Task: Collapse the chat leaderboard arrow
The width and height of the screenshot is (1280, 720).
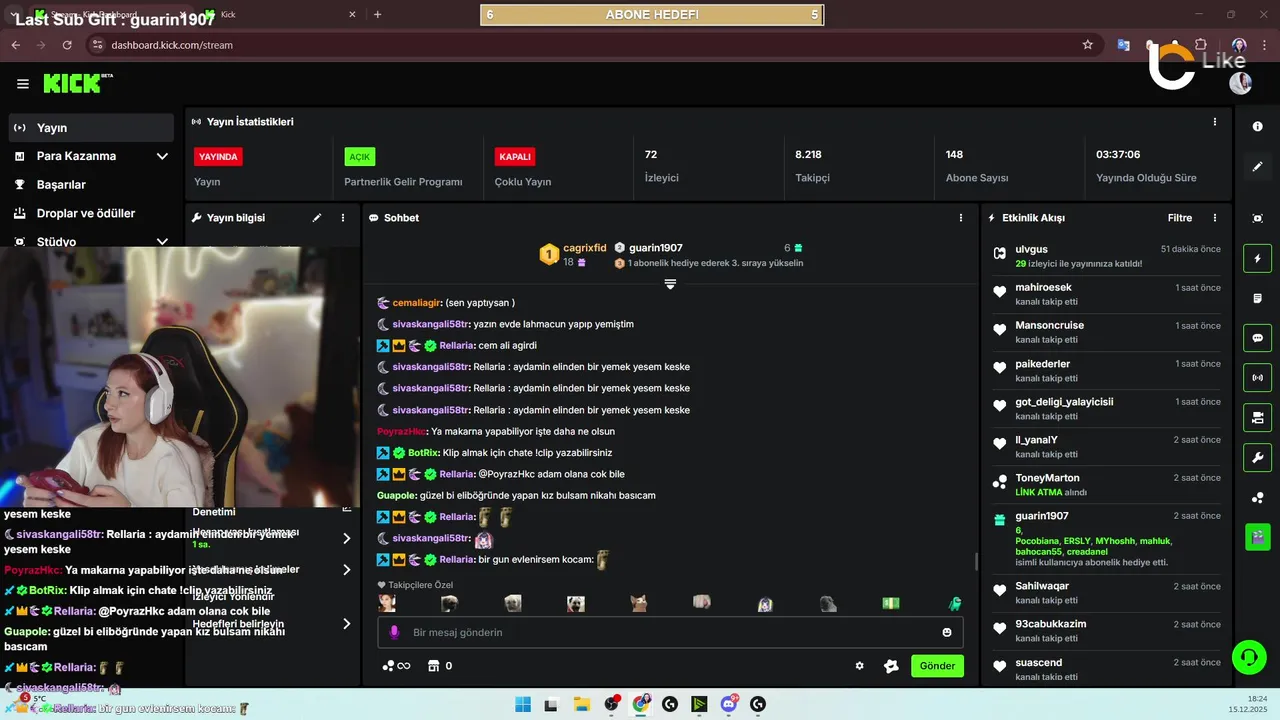Action: pos(670,284)
